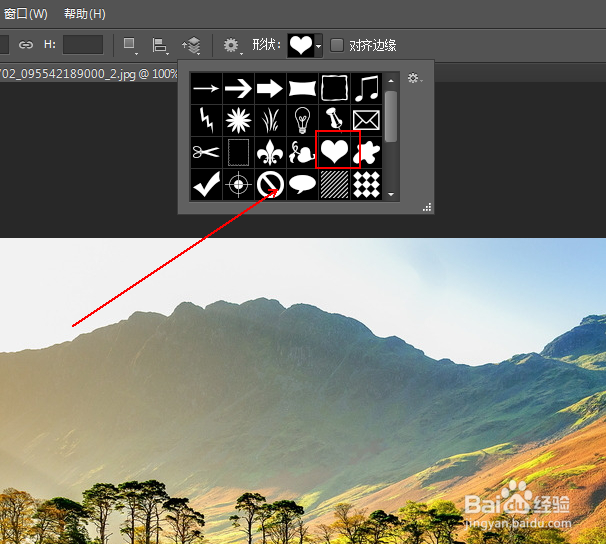
Task: Toggle the width-height link icon
Action: tap(26, 45)
